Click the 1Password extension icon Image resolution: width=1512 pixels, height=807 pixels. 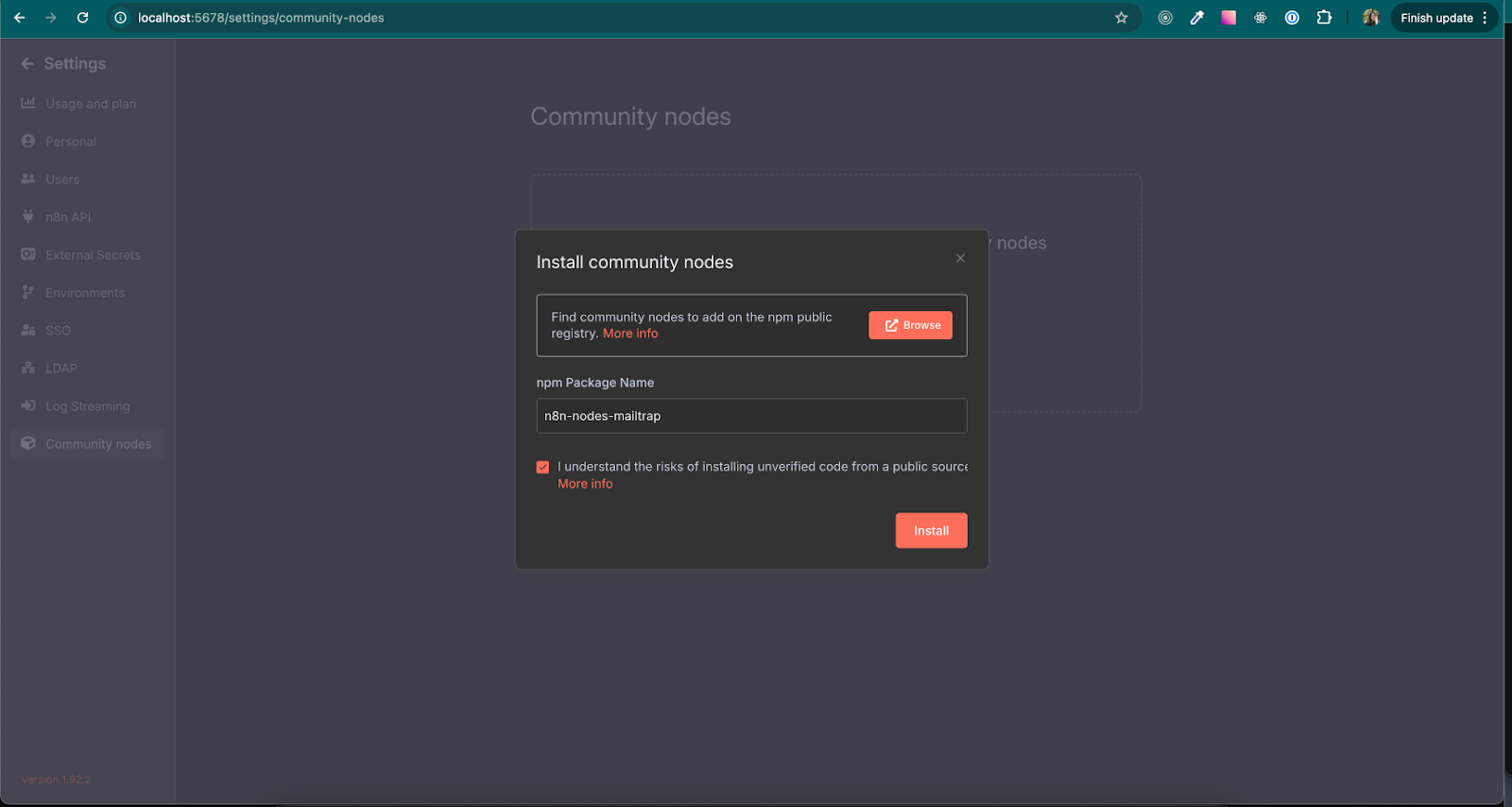click(x=1292, y=18)
